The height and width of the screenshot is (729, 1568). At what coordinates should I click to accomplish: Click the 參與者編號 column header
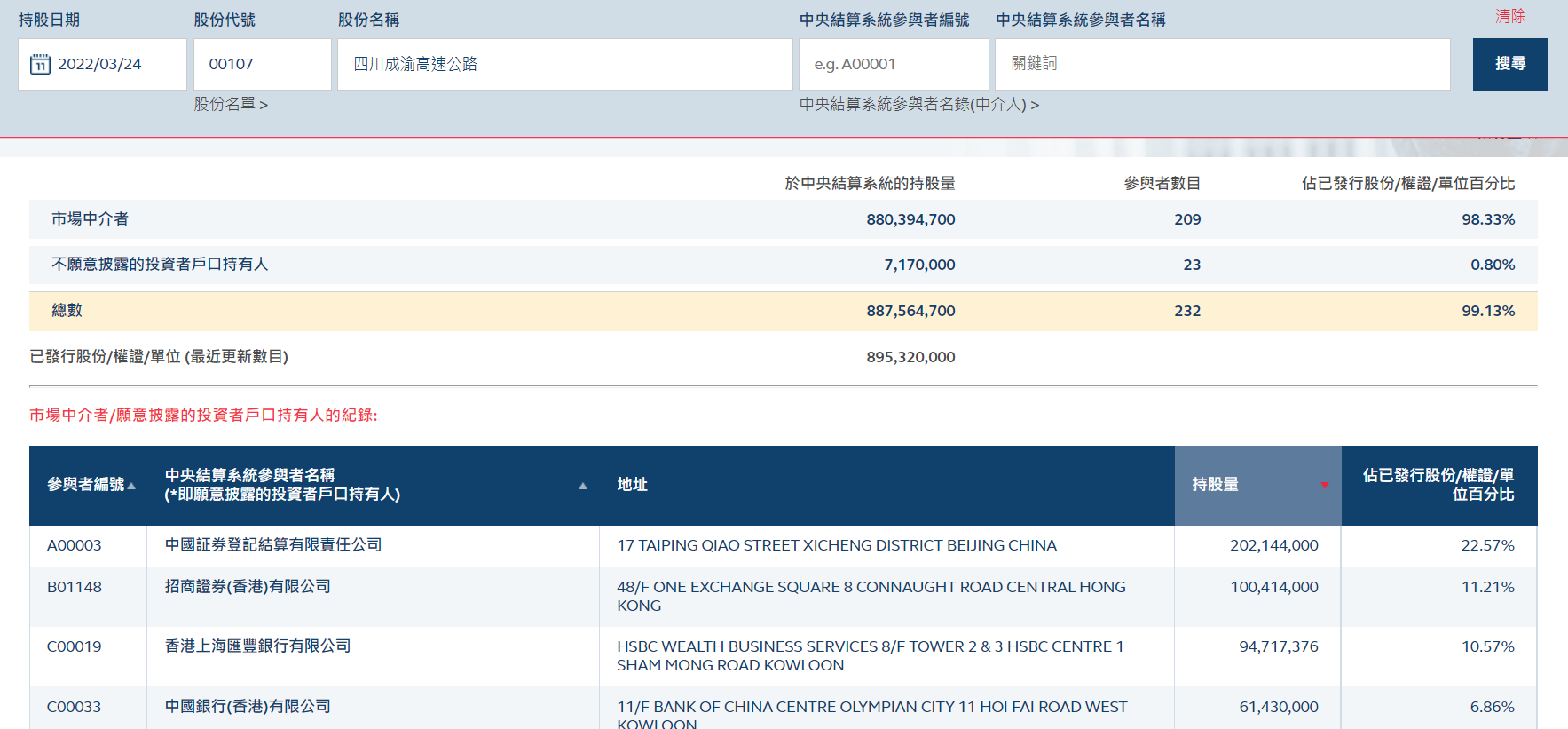pyautogui.click(x=86, y=485)
